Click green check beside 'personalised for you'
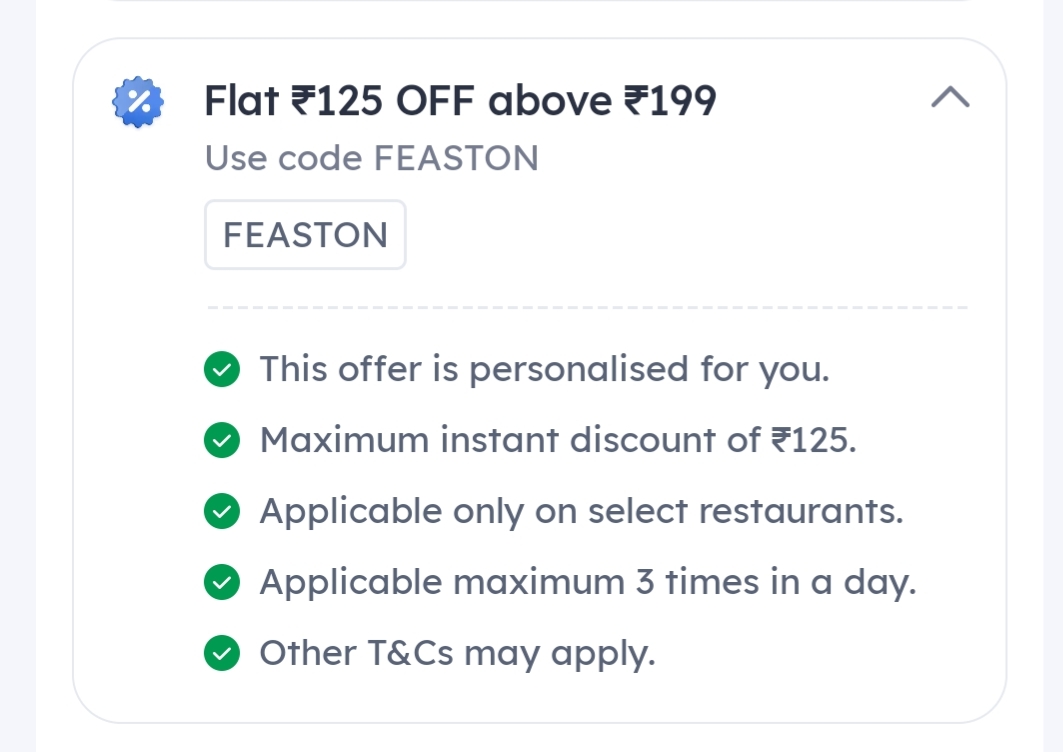Image resolution: width=1063 pixels, height=752 pixels. click(222, 370)
